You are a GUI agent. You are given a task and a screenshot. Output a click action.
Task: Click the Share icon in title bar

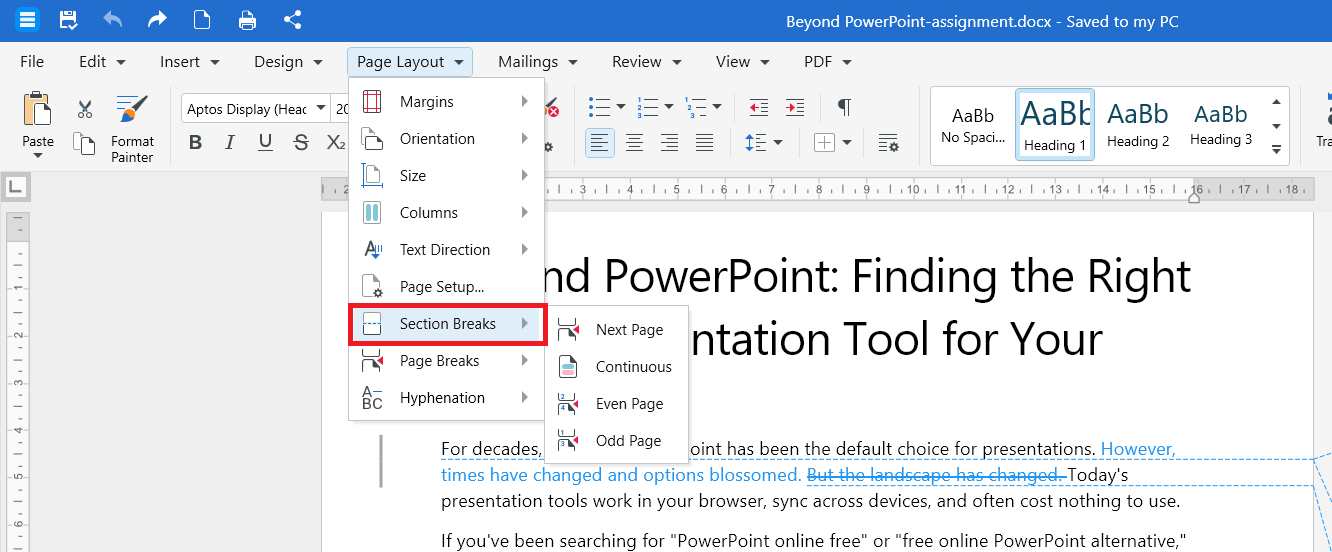pyautogui.click(x=292, y=20)
